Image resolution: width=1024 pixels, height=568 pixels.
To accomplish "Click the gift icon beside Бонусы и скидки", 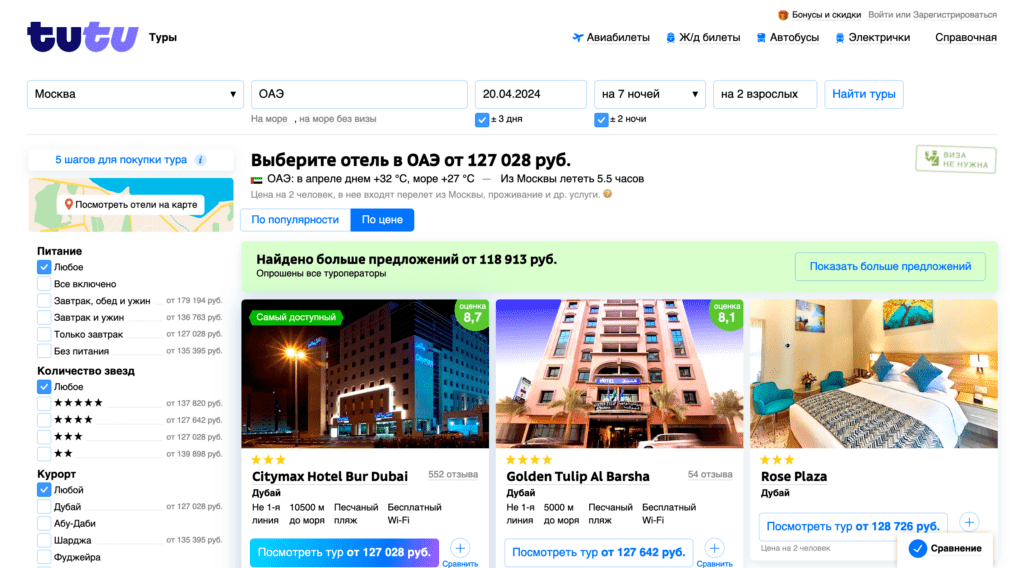I will coord(783,14).
